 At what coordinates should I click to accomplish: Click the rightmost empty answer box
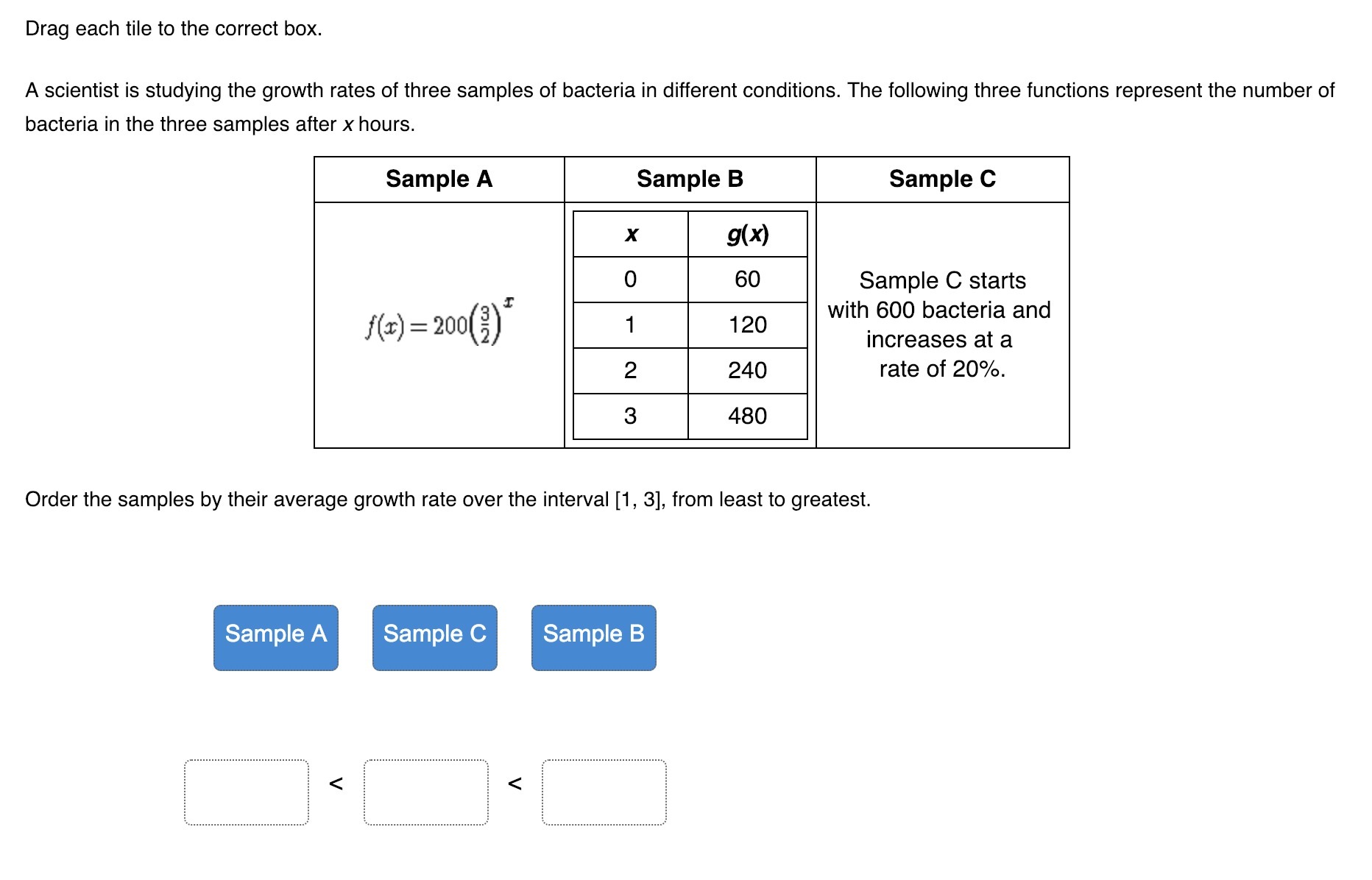pos(604,792)
